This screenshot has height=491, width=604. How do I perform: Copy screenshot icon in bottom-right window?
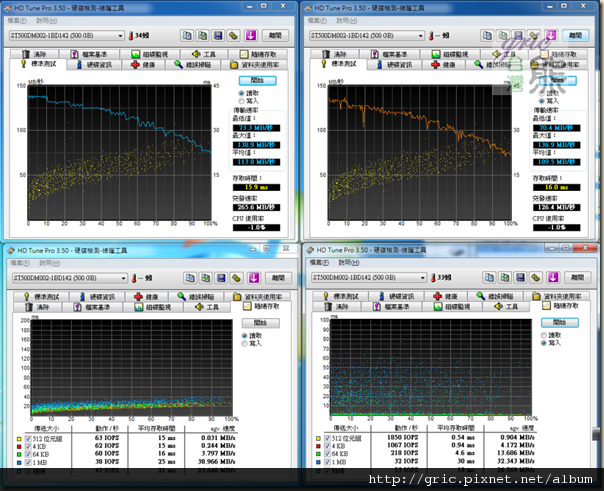[505, 277]
